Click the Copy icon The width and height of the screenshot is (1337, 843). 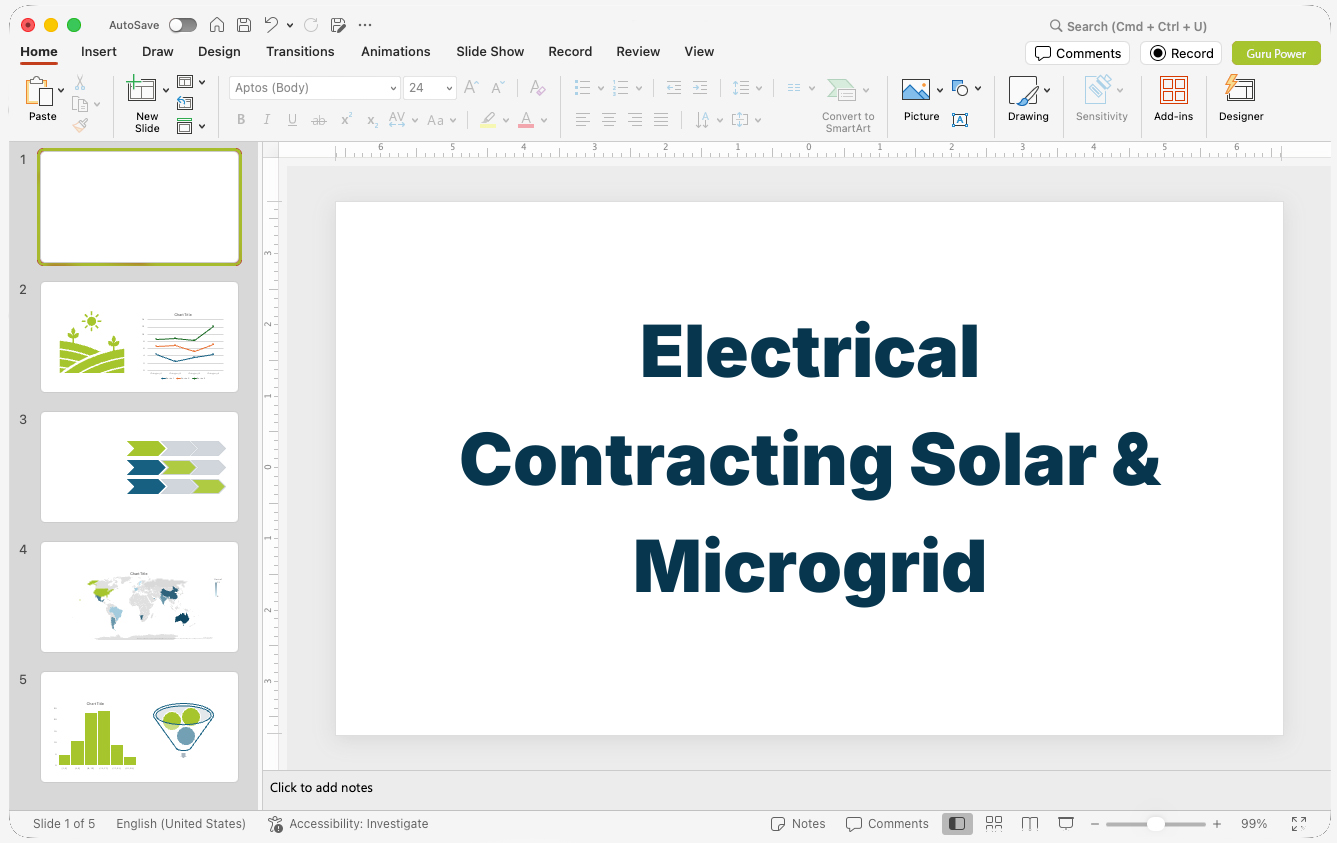(80, 104)
